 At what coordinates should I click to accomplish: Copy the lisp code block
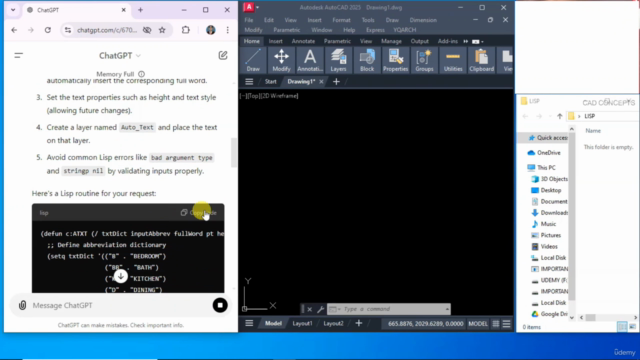click(199, 213)
